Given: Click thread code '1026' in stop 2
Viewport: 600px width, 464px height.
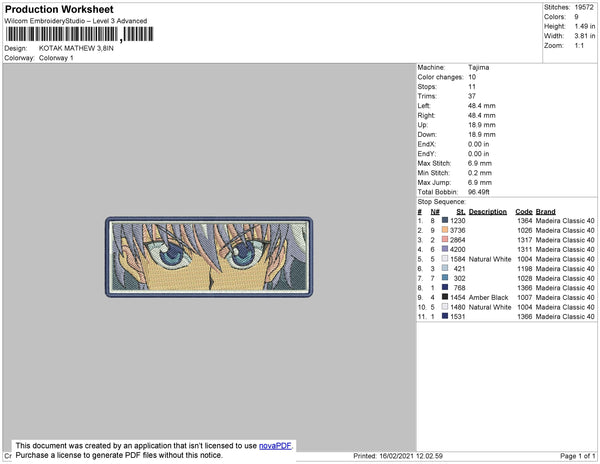Looking at the screenshot, I should pos(524,230).
